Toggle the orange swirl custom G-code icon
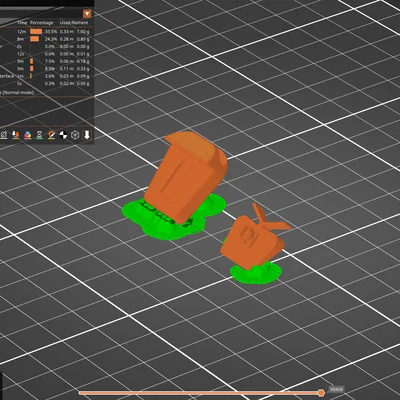The width and height of the screenshot is (400, 400). tap(51, 135)
